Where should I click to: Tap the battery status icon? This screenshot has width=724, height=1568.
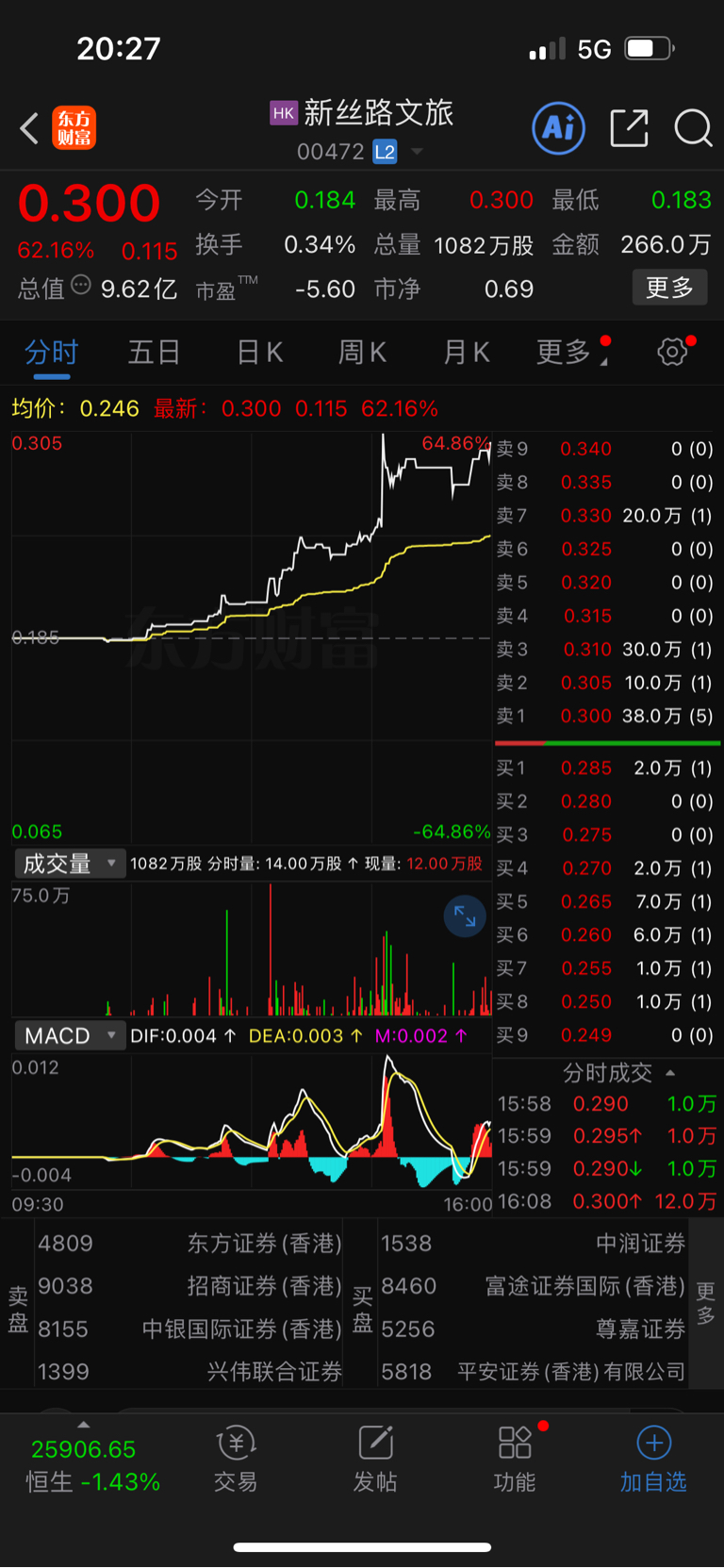(x=650, y=48)
